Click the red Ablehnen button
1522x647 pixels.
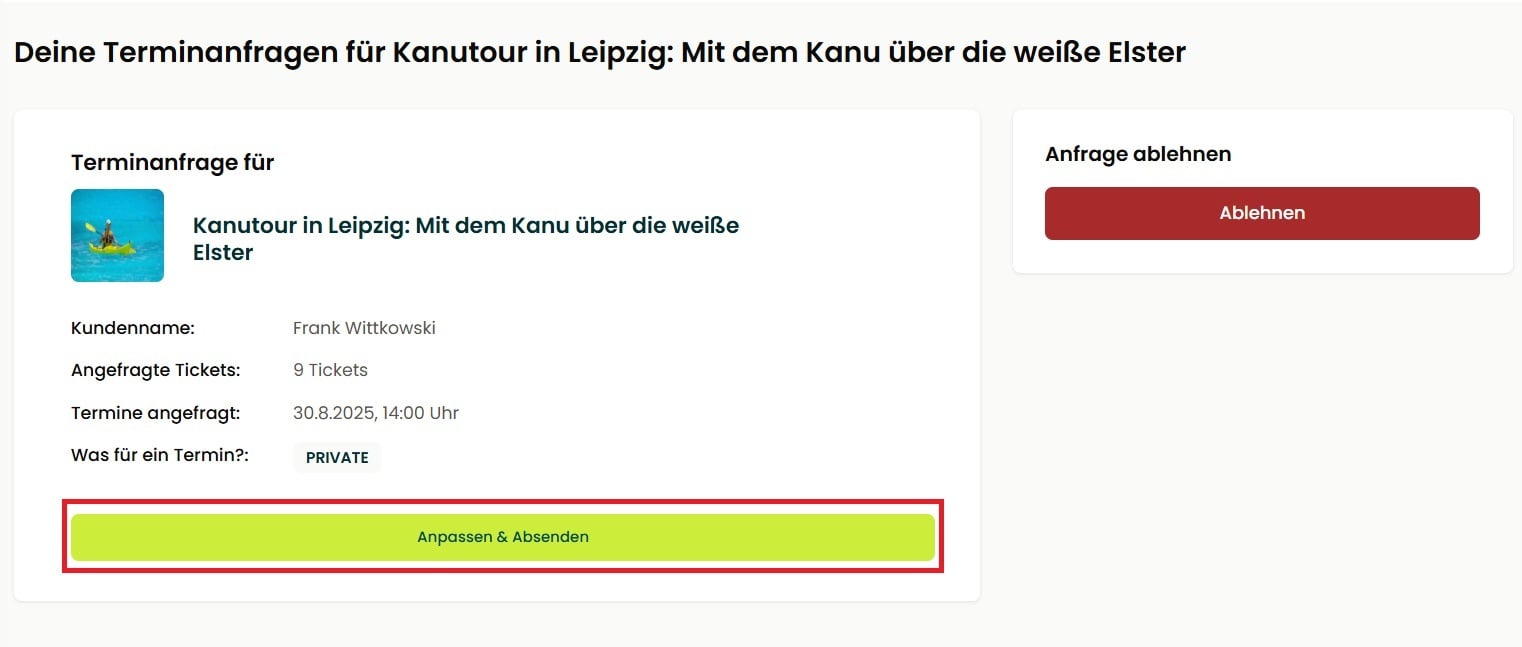click(x=1262, y=213)
